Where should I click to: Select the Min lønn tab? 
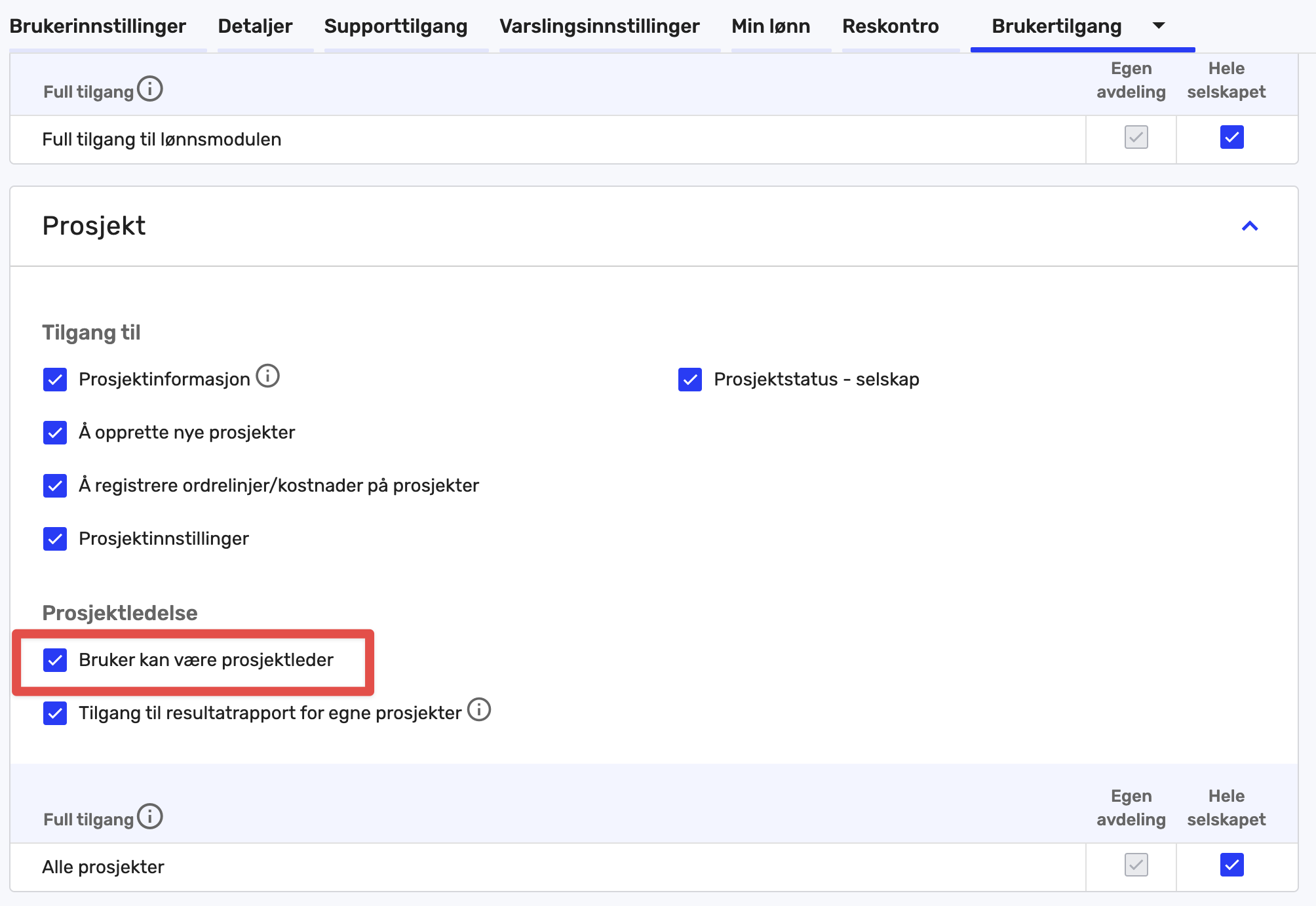tap(771, 26)
